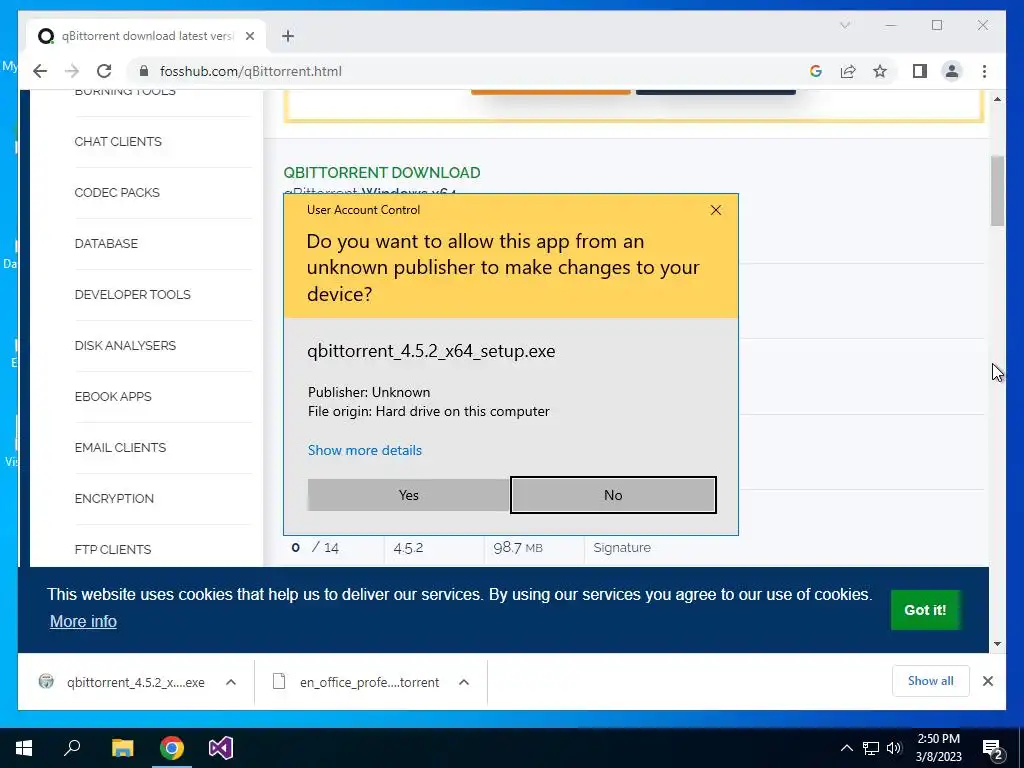Click No in User Account Control dialog
Screen dimensions: 1024x768
pyautogui.click(x=613, y=495)
